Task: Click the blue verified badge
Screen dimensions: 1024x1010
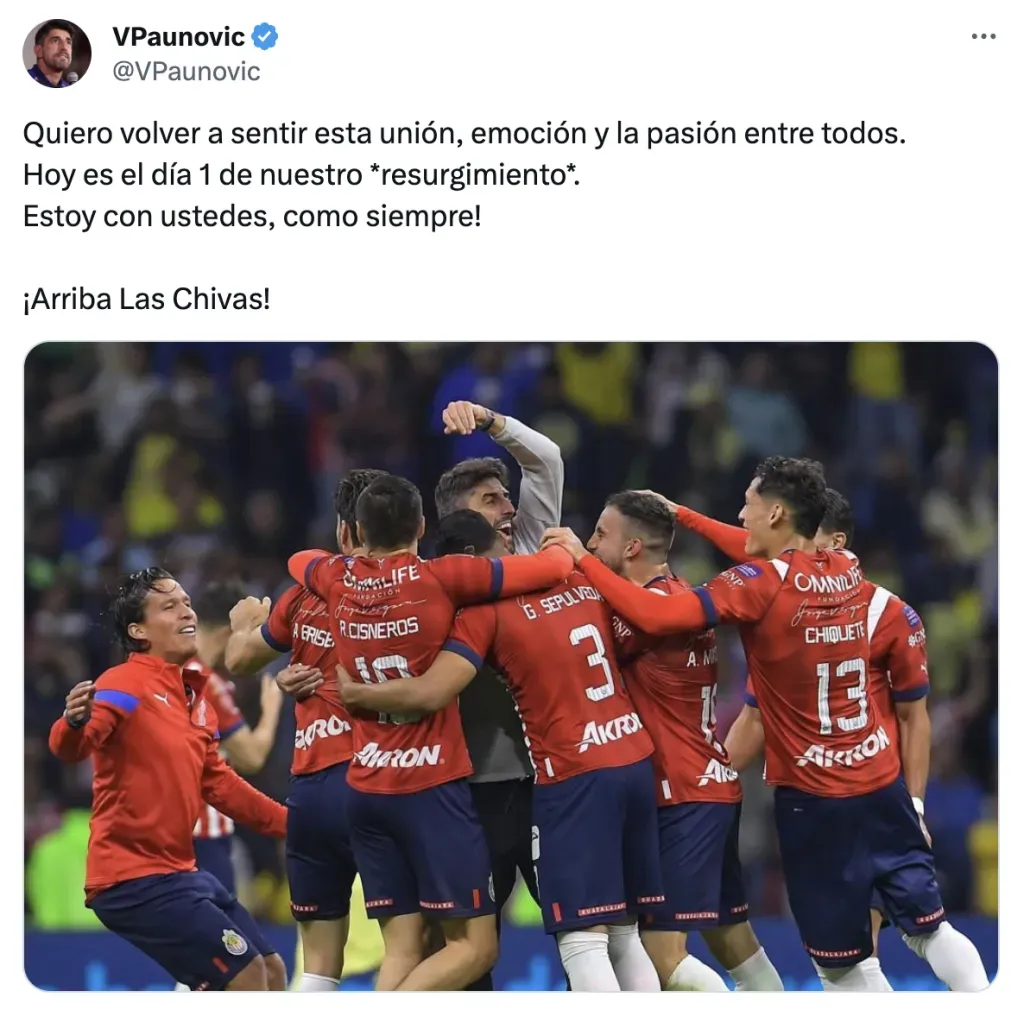Action: point(264,36)
